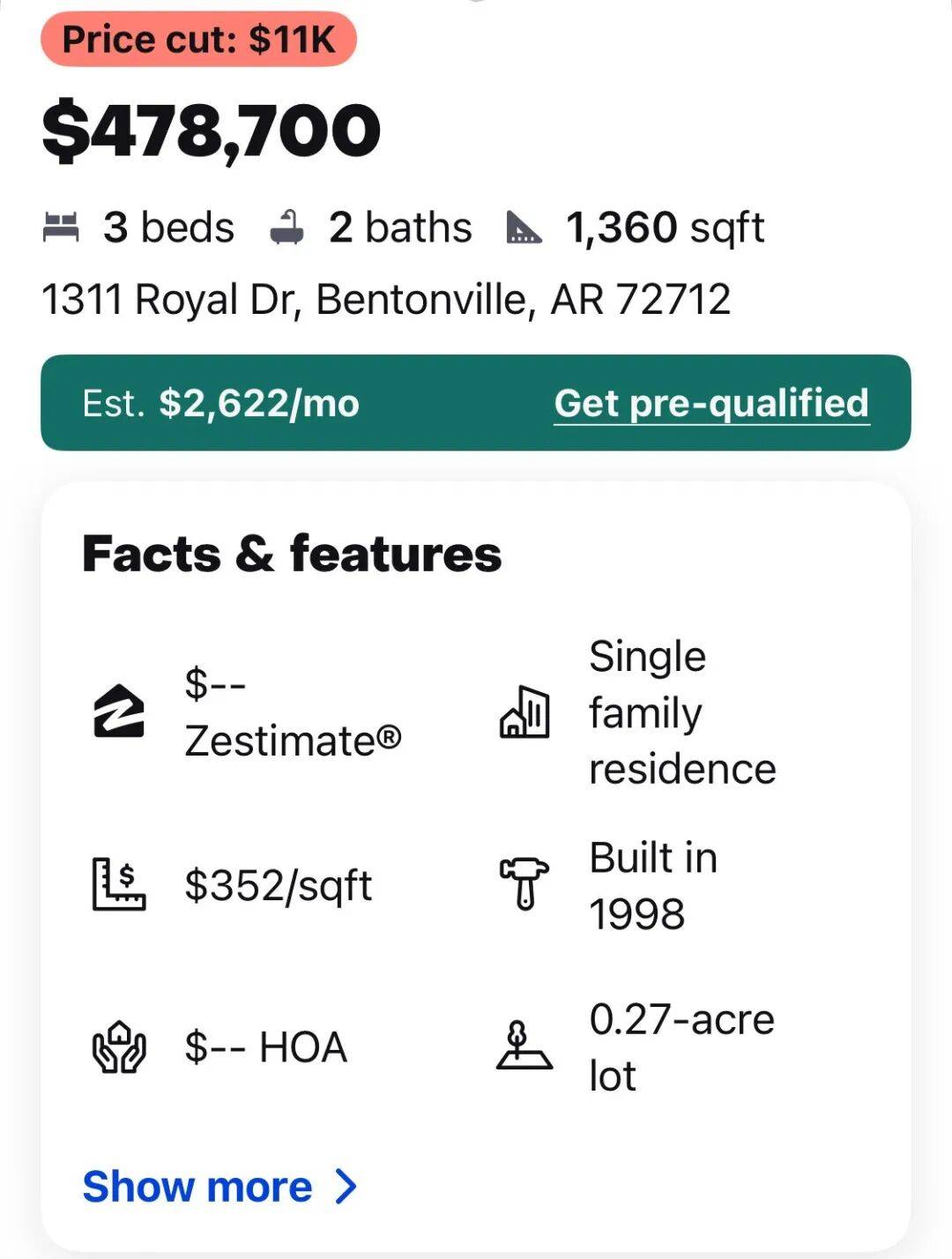The image size is (952, 1259).
Task: Click the Est. $2,622/mo payment estimate
Action: [x=220, y=403]
